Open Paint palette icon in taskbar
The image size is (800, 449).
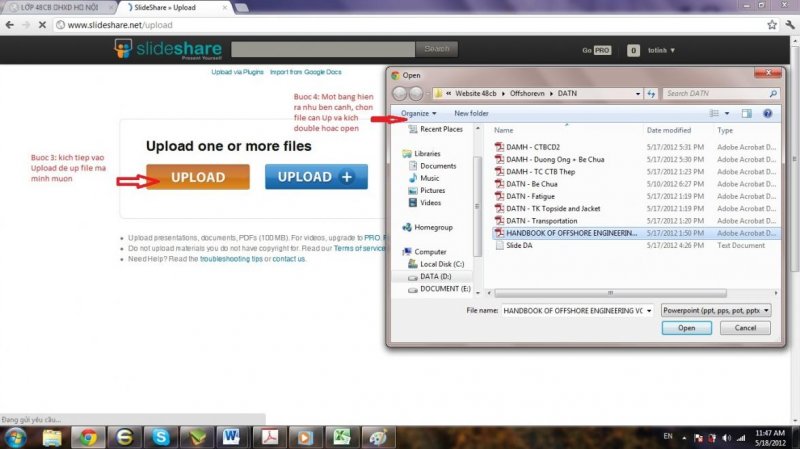(378, 438)
